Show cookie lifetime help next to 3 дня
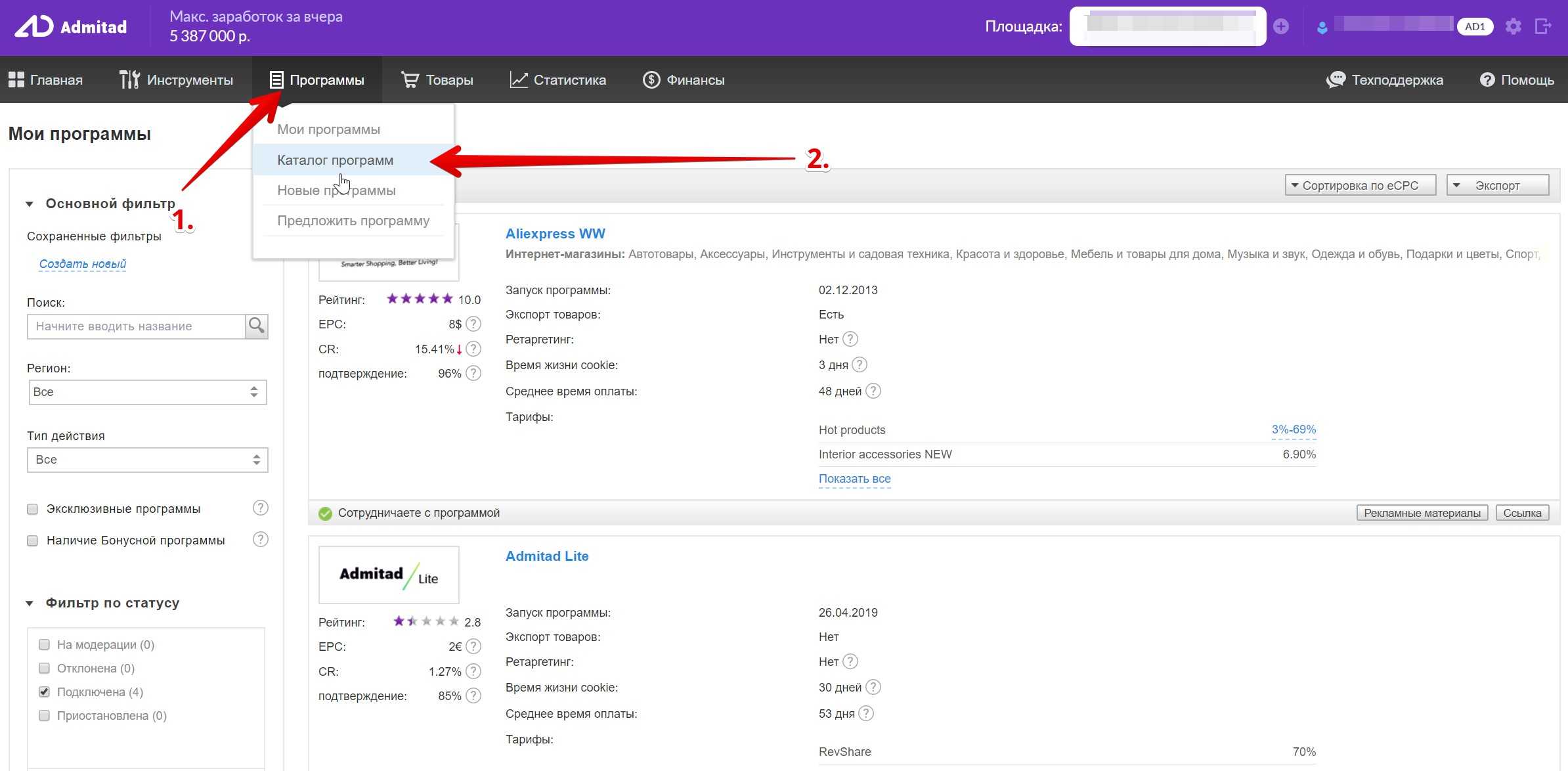Screen dimensions: 1568x771 859,364
